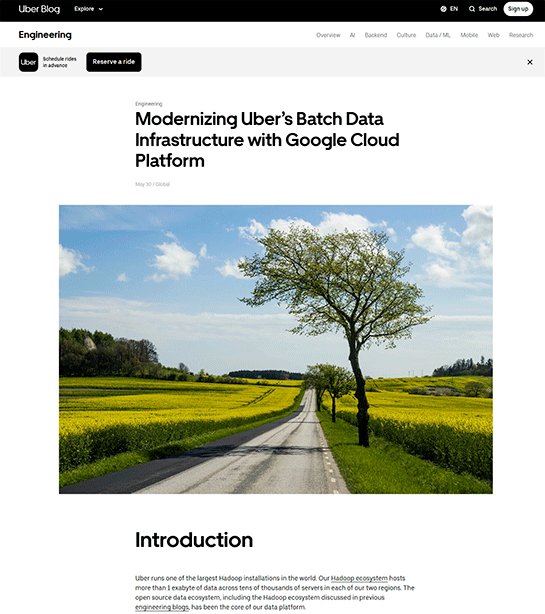545x614 pixels.
Task: Switch to the Culture tab
Action: coord(406,35)
